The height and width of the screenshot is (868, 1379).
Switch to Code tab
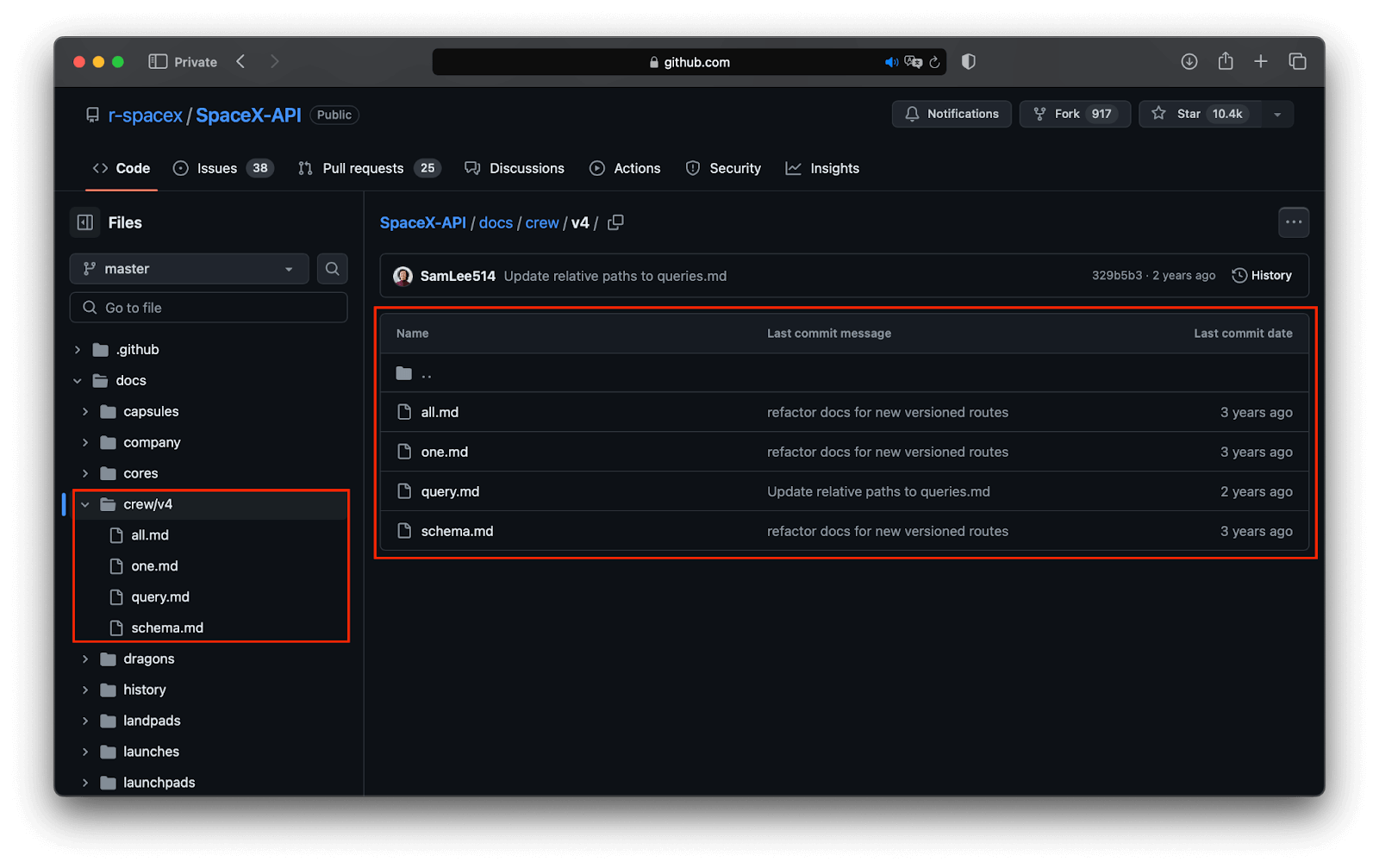pos(122,169)
